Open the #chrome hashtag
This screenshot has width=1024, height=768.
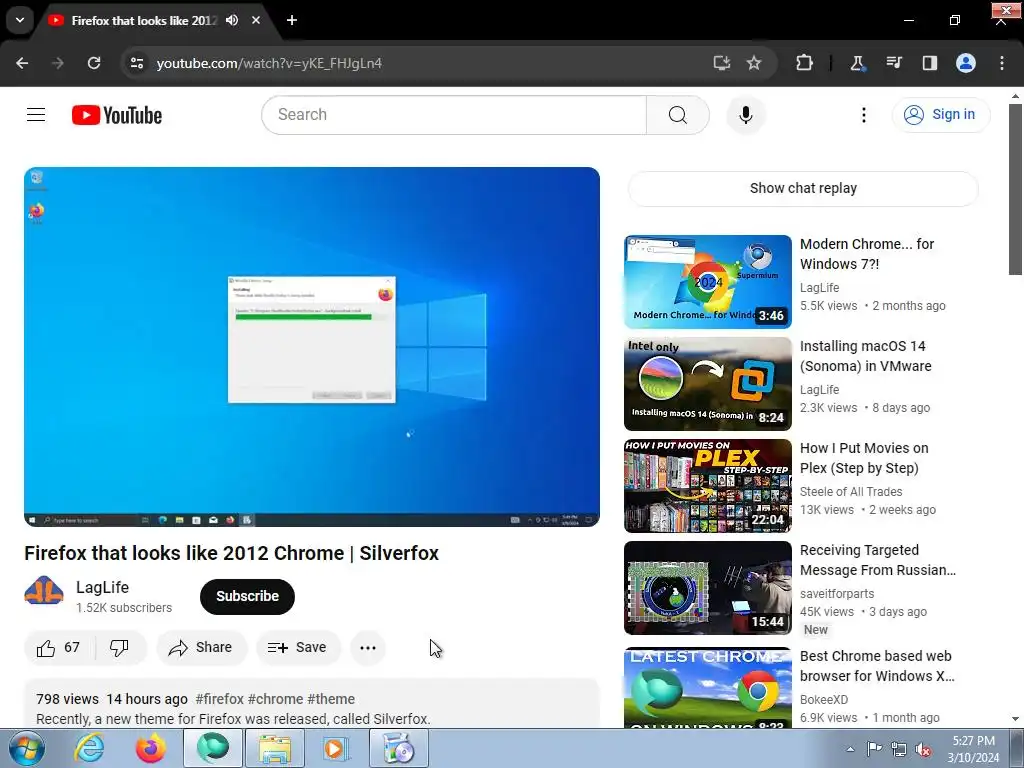275,699
